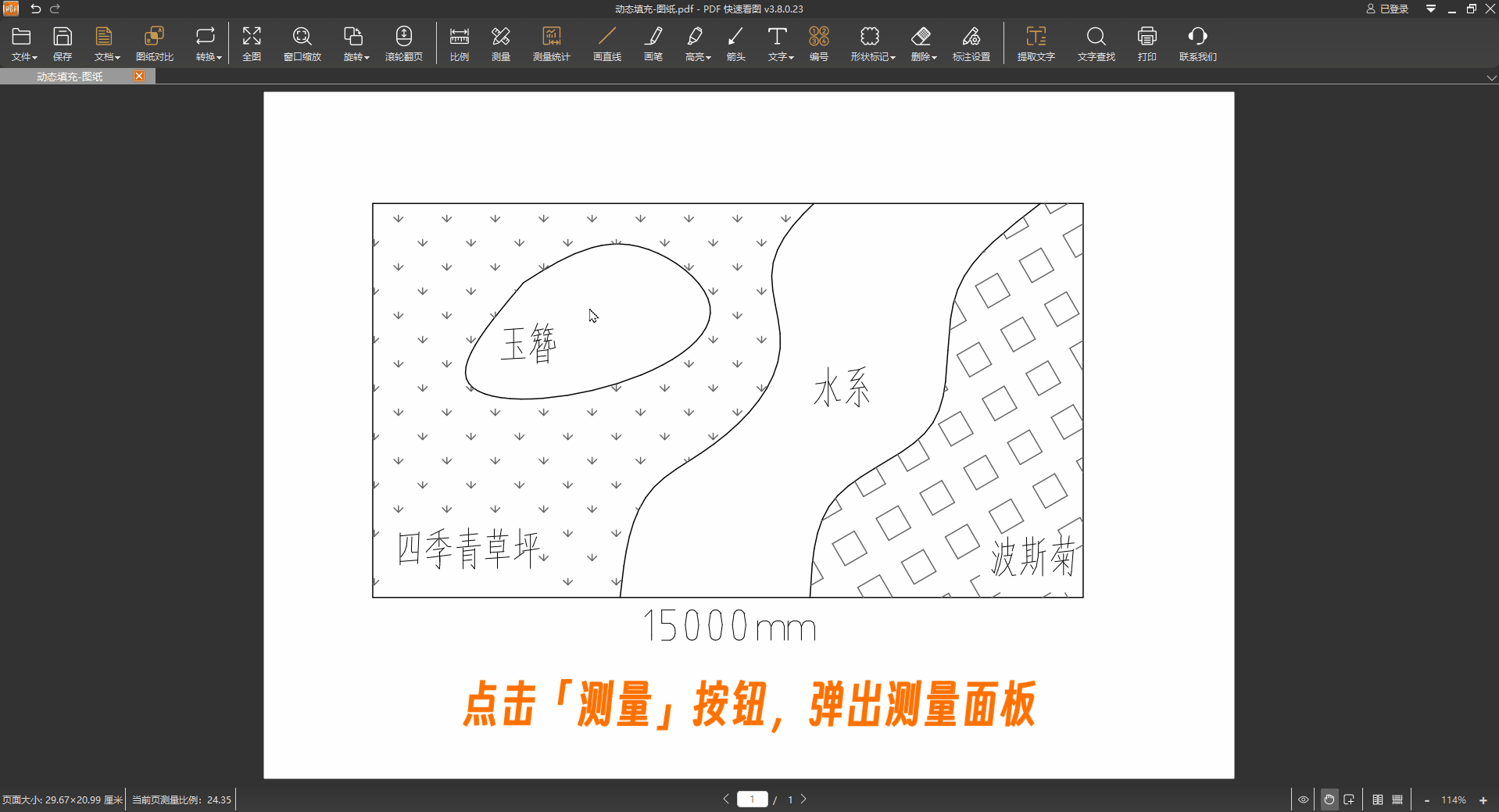Viewport: 1499px width, 812px height.
Task: Open 测量统计 measurement statistics
Action: point(552,44)
